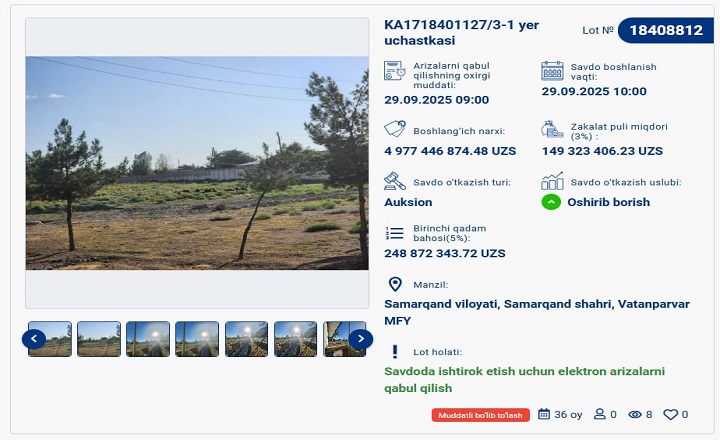Show previous photo with left carousel arrow
720x440 pixels.
pos(34,339)
